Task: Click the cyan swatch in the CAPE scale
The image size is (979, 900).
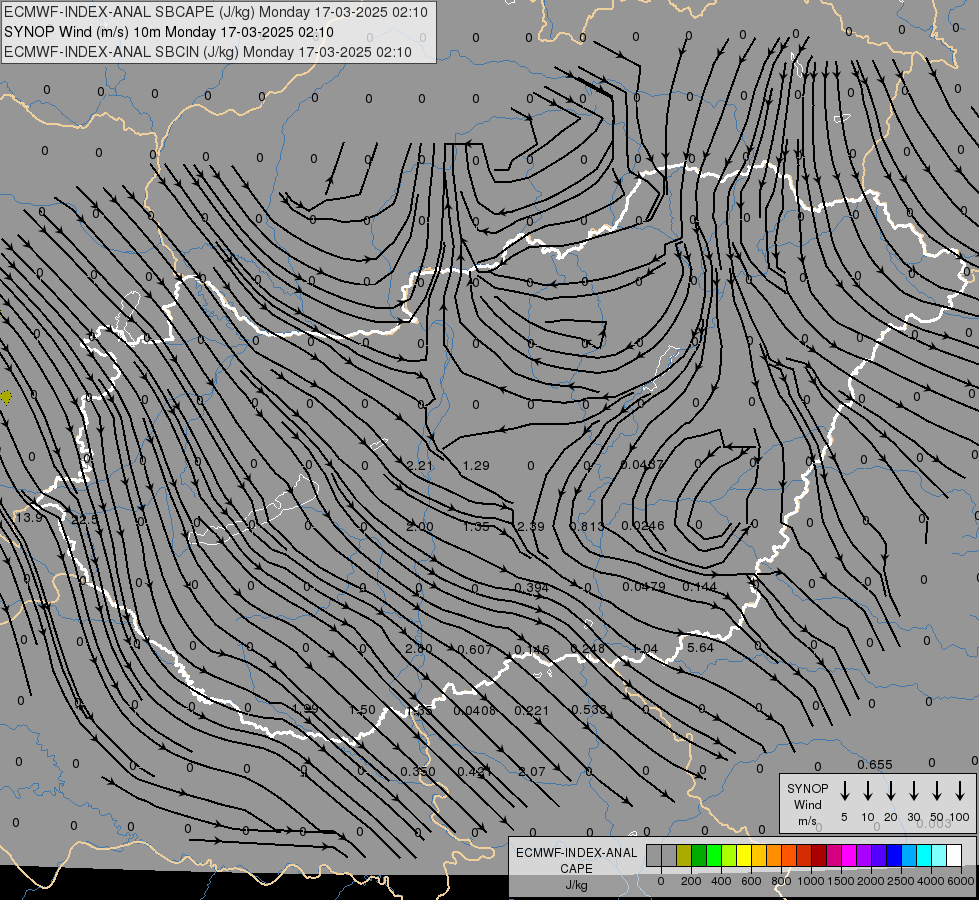Action: pyautogui.click(x=924, y=855)
